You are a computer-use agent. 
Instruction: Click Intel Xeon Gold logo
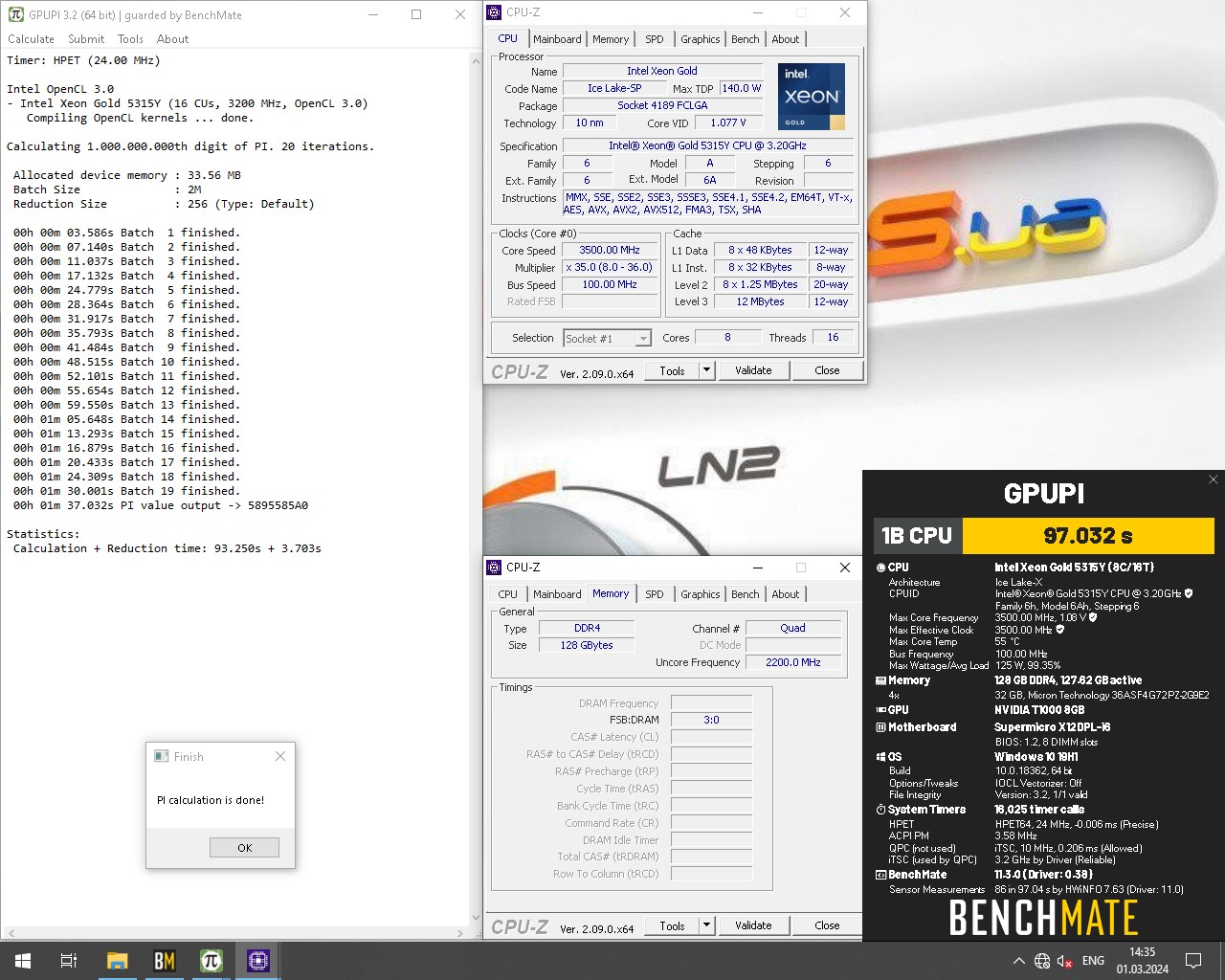click(x=812, y=96)
